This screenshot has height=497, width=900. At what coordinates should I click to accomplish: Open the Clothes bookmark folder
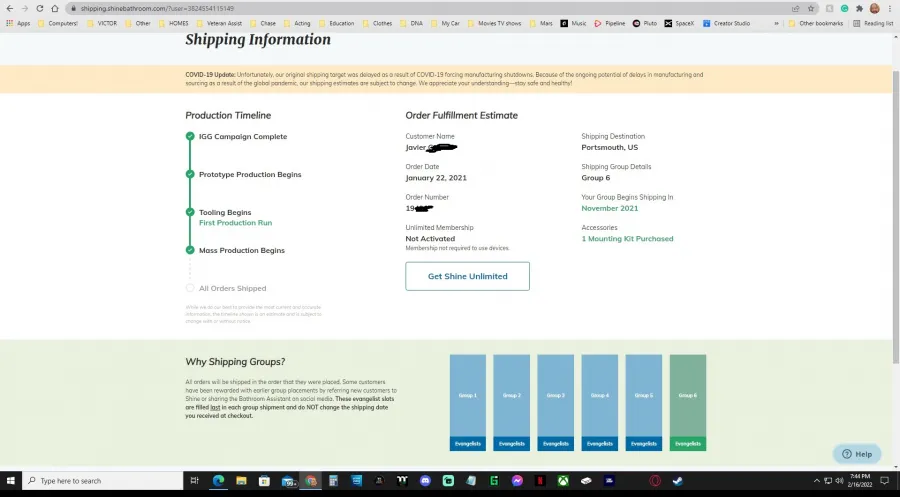pyautogui.click(x=377, y=24)
